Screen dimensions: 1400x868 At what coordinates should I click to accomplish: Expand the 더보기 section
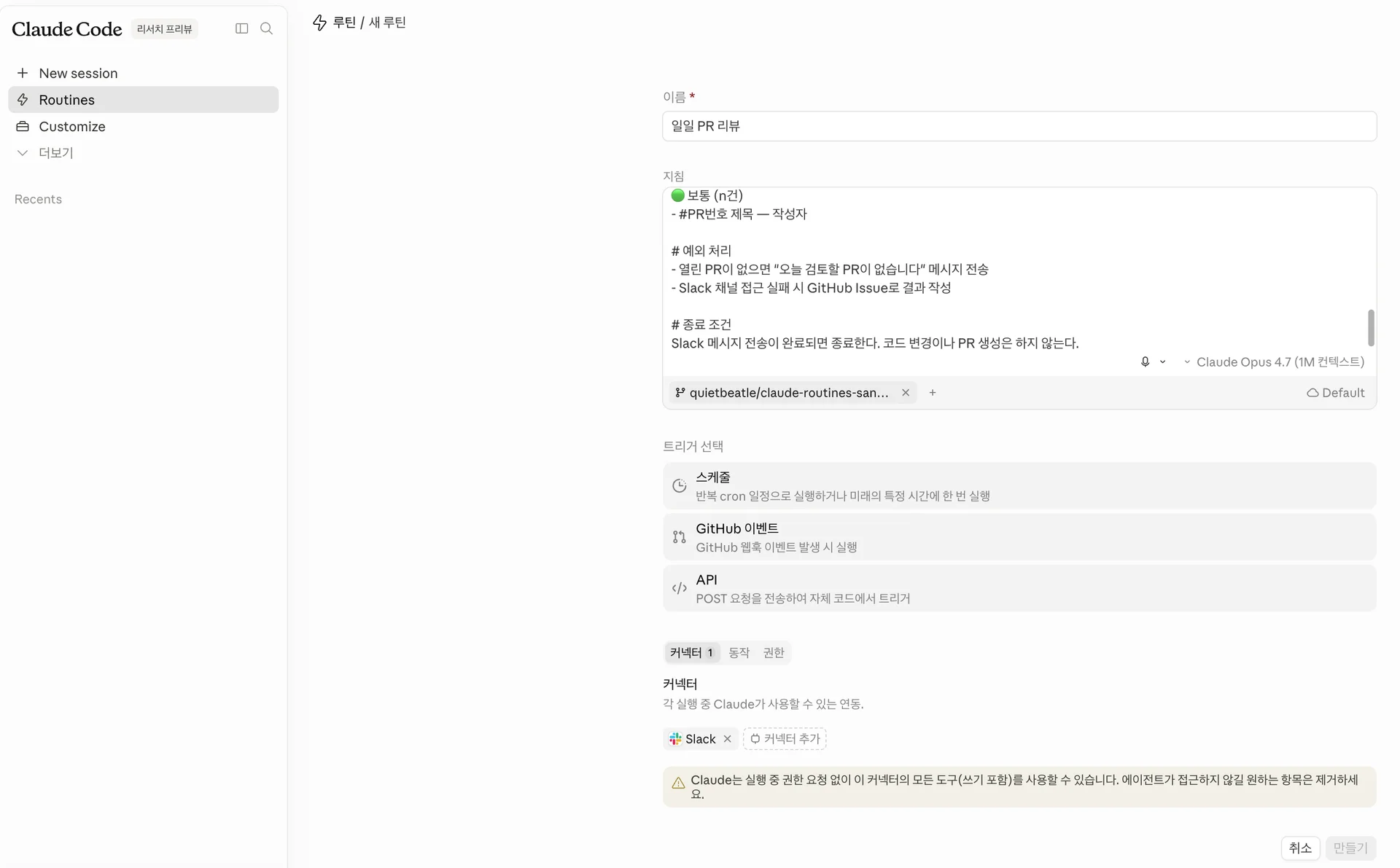(56, 152)
